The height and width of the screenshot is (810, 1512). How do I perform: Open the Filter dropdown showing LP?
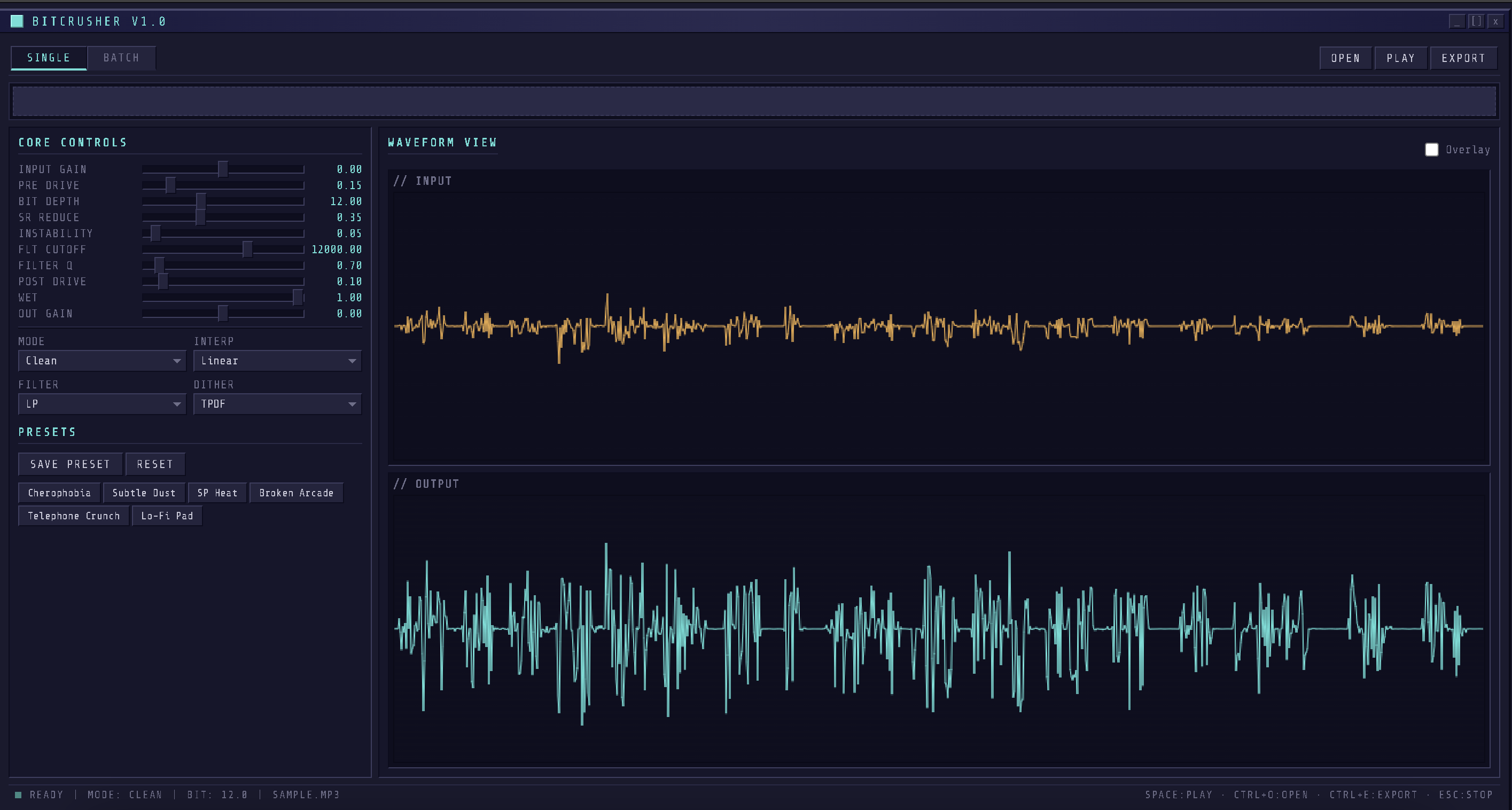tap(102, 404)
